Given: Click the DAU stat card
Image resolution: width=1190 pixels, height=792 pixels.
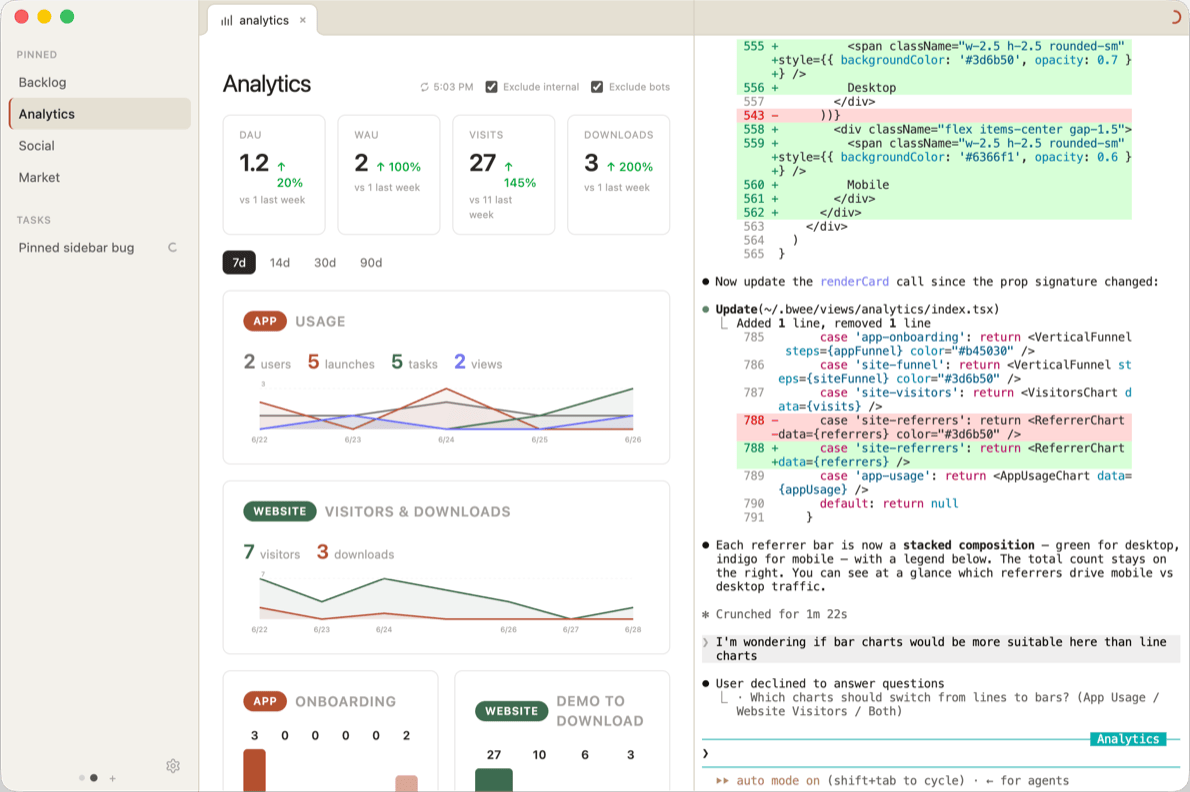Looking at the screenshot, I should point(274,174).
